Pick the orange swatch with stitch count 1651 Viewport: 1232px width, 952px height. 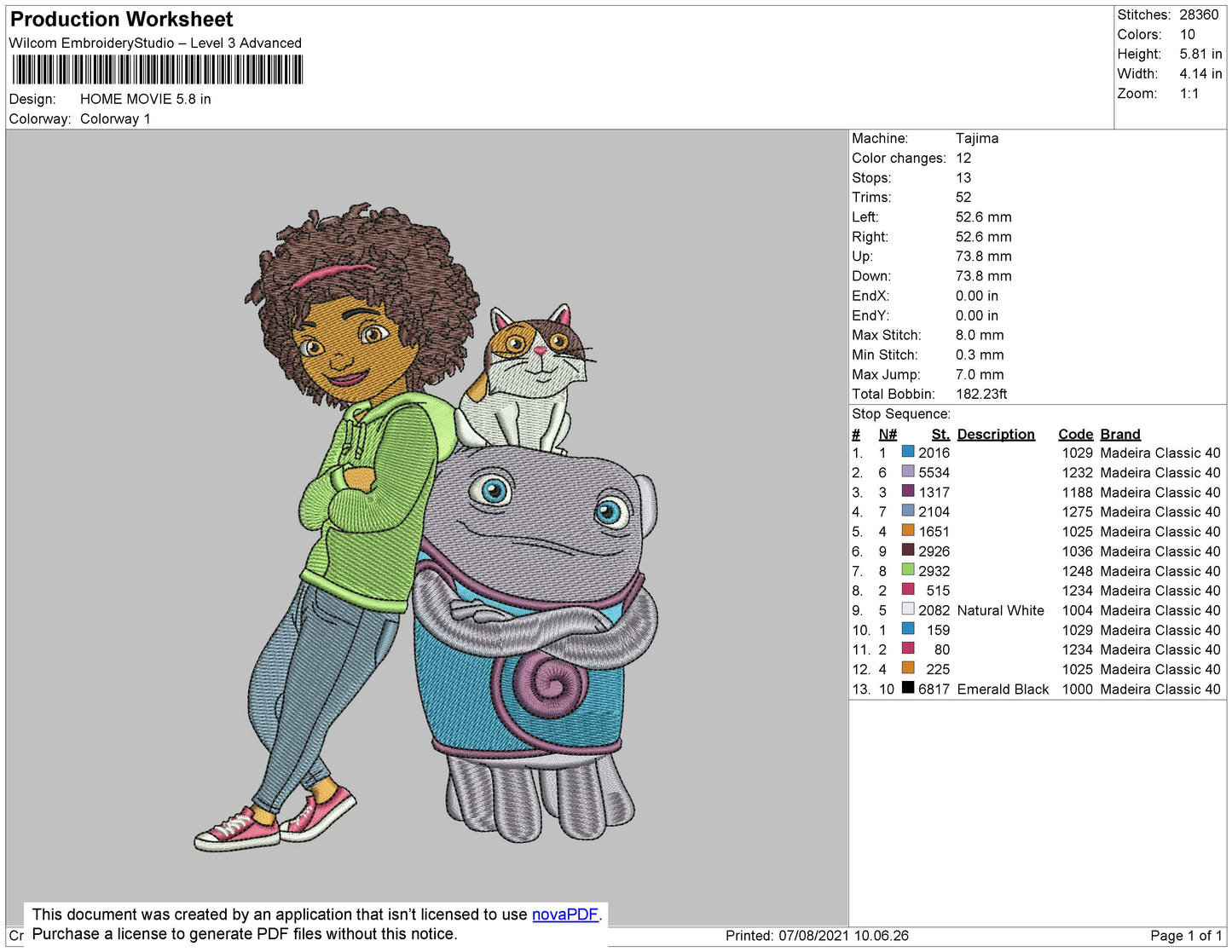pos(908,531)
